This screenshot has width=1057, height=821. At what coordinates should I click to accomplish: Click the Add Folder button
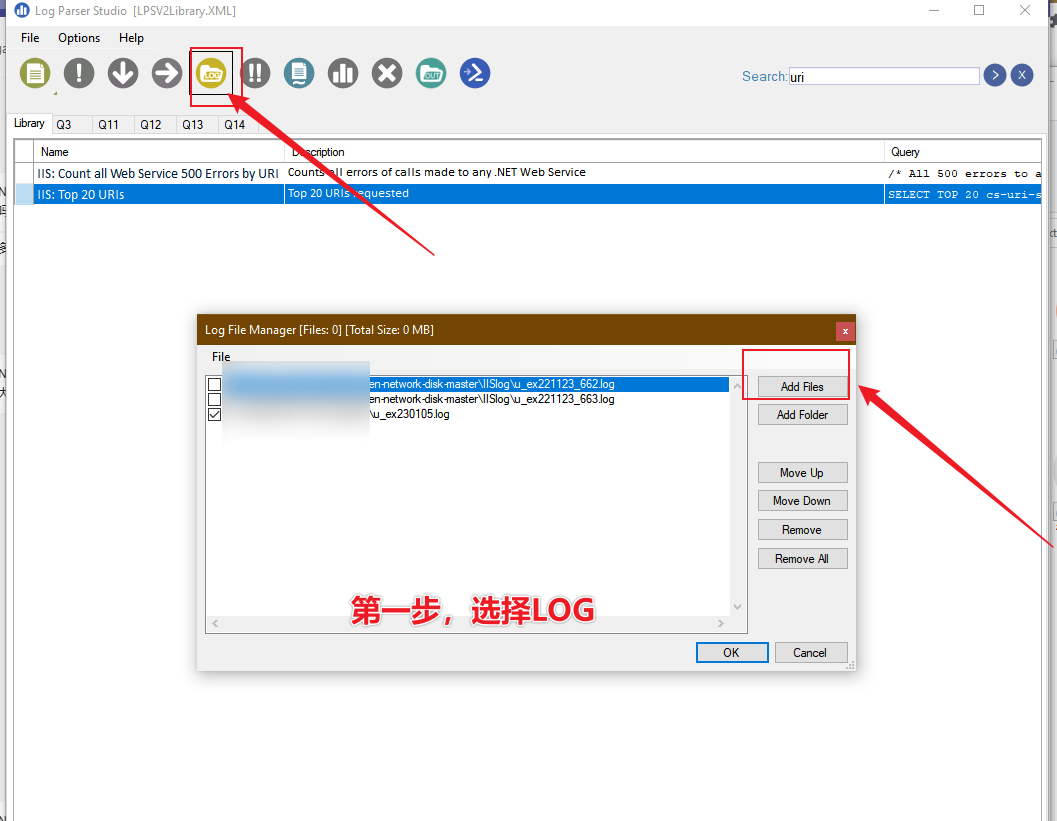(802, 415)
